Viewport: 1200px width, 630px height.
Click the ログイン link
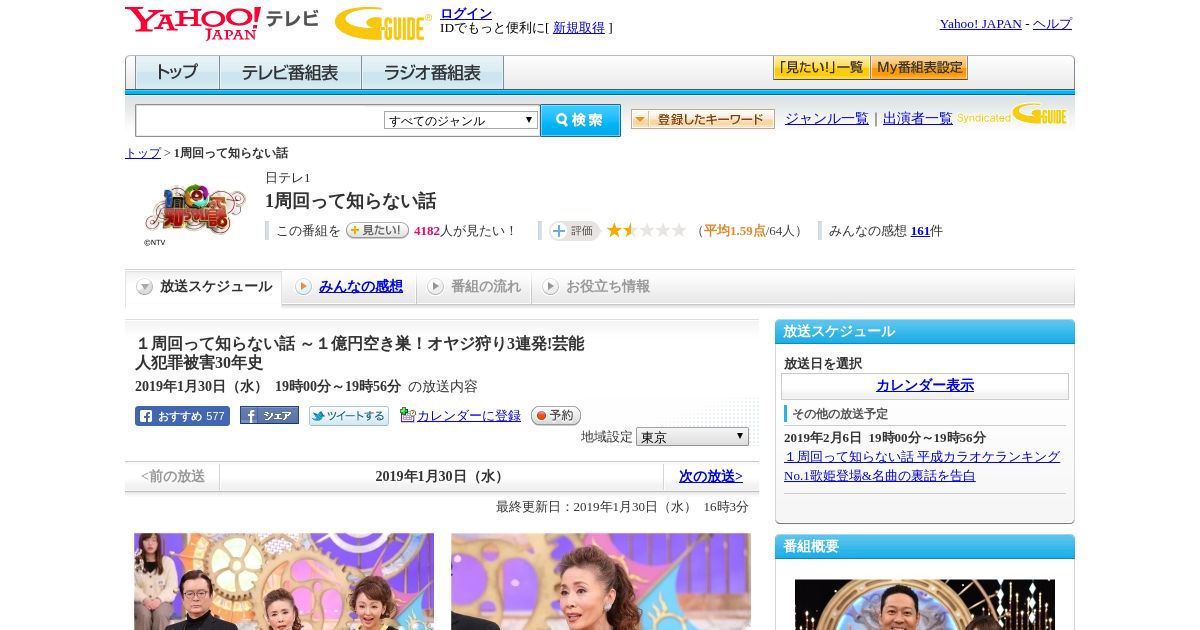466,13
